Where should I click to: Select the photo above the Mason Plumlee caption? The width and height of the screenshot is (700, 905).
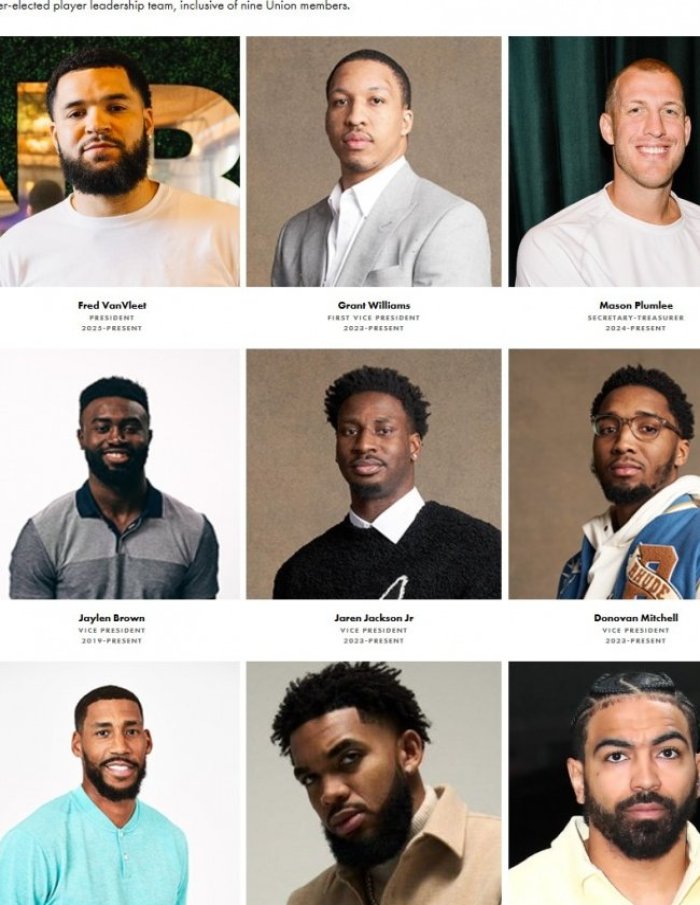[x=604, y=162]
